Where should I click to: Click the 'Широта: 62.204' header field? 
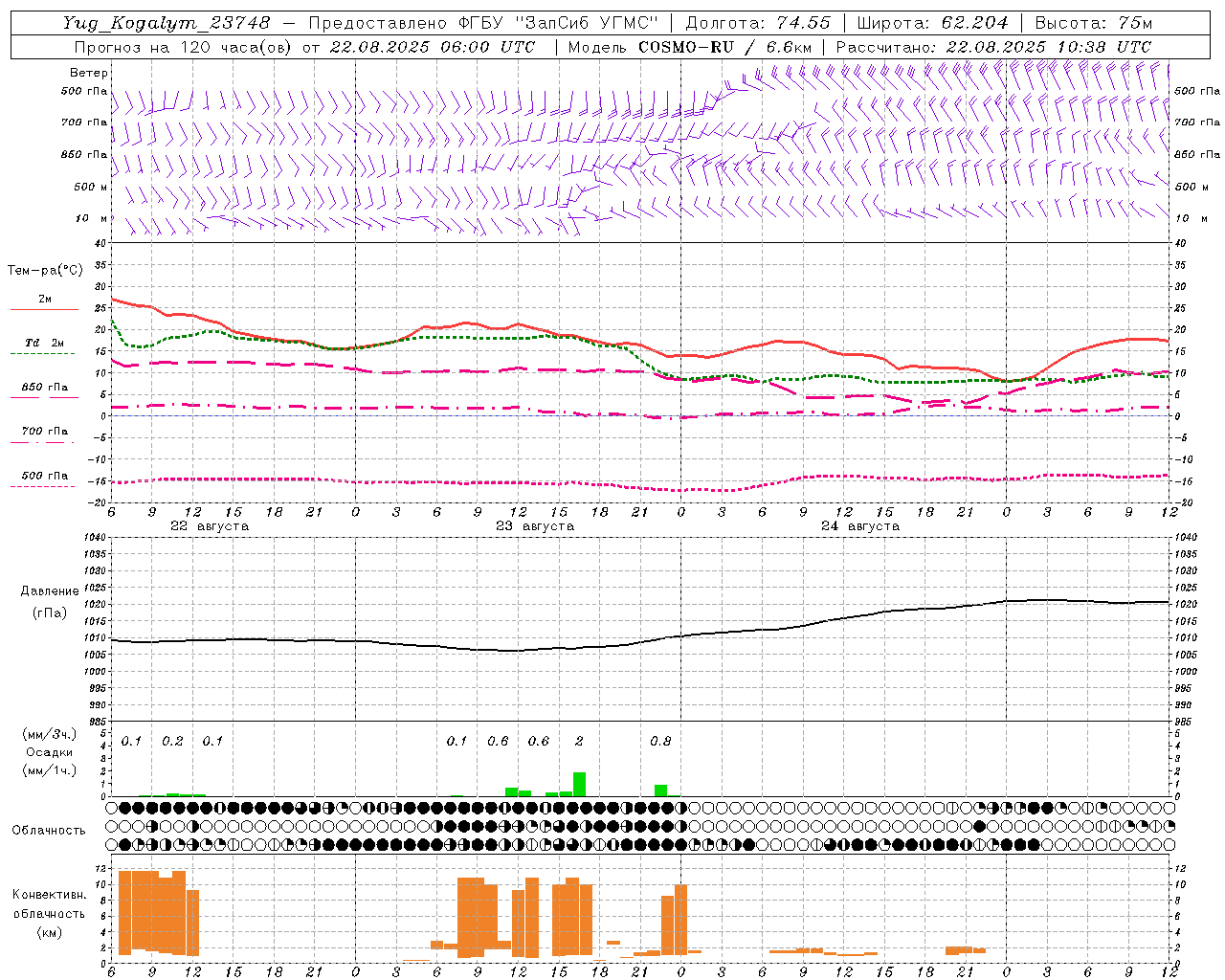click(932, 23)
